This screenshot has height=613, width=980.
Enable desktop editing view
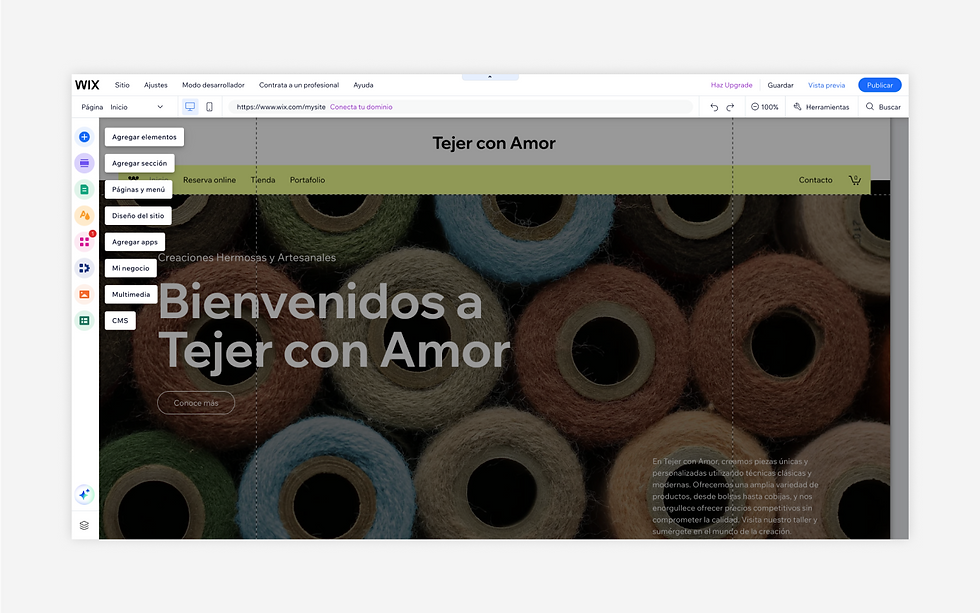(x=189, y=106)
